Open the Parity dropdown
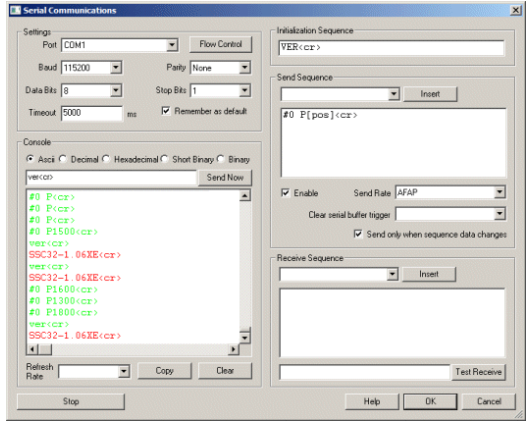 245,67
